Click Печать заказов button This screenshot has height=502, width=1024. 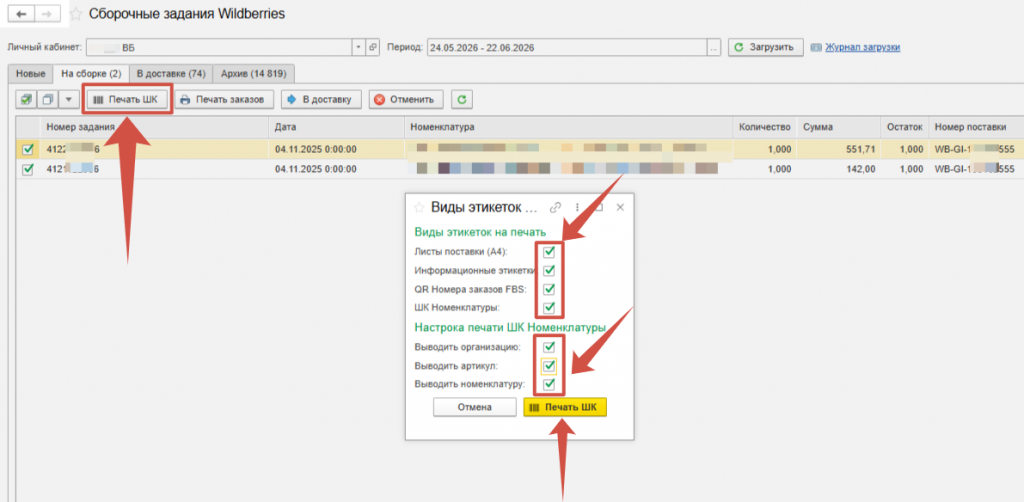223,100
